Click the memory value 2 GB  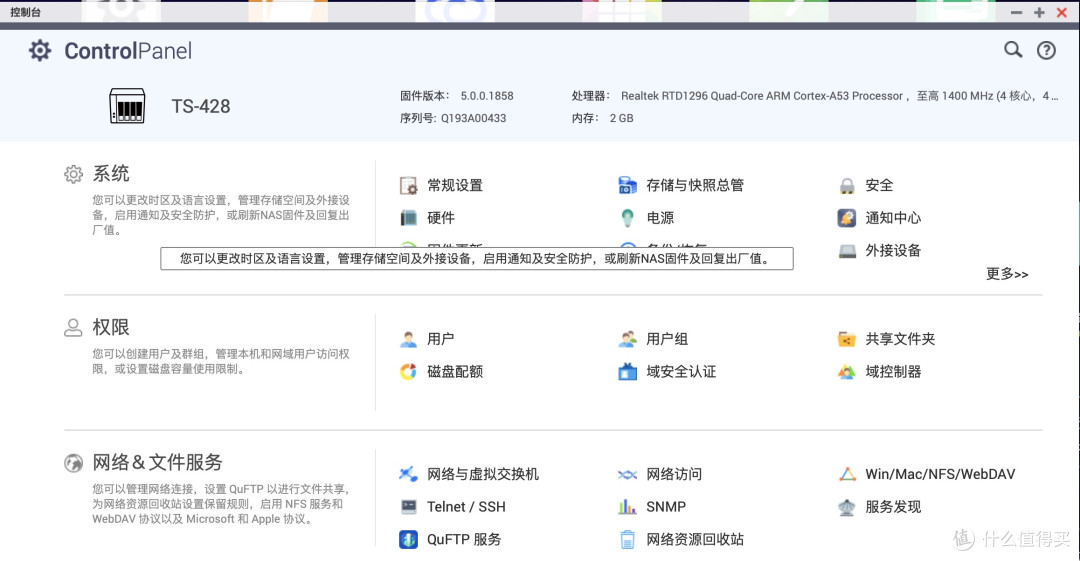click(x=621, y=118)
